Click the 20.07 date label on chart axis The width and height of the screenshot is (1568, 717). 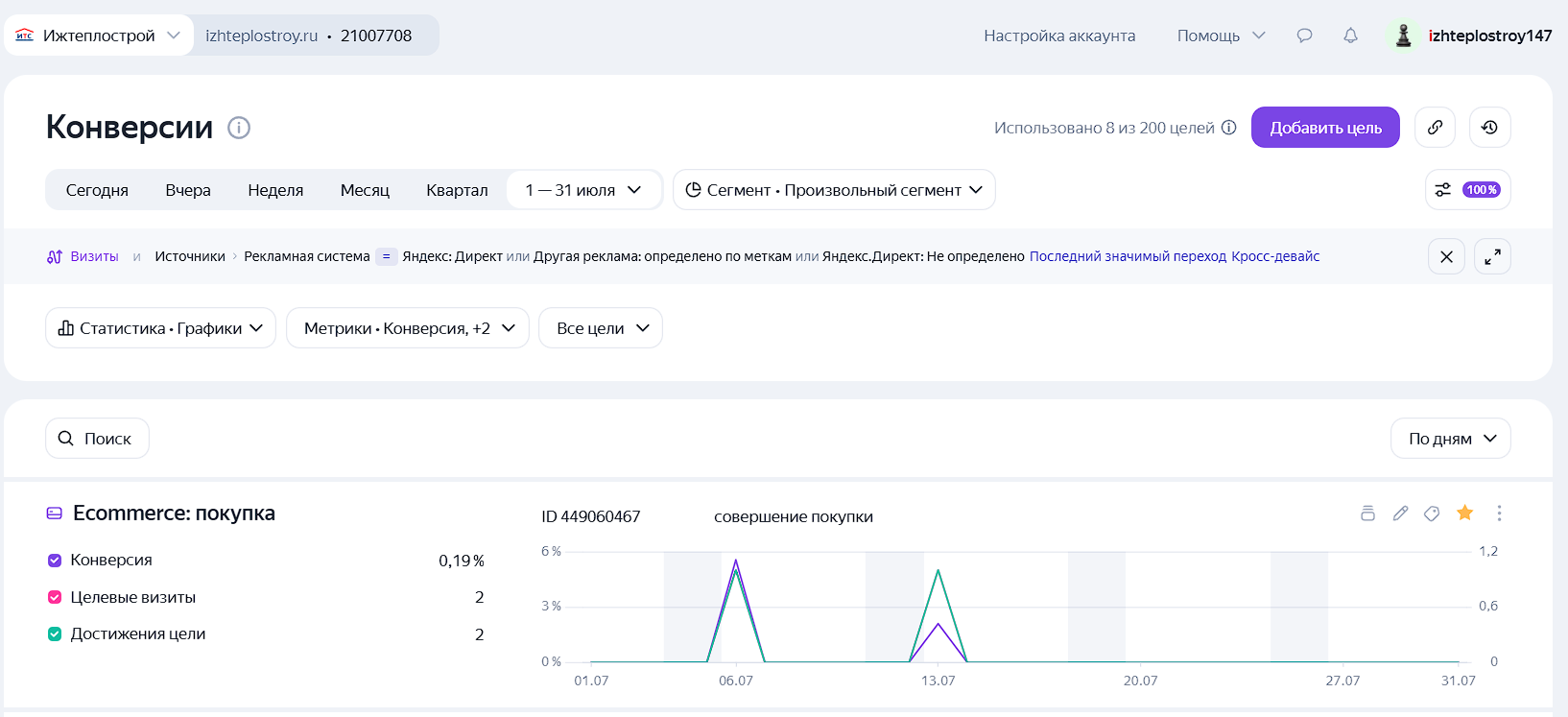[1140, 681]
